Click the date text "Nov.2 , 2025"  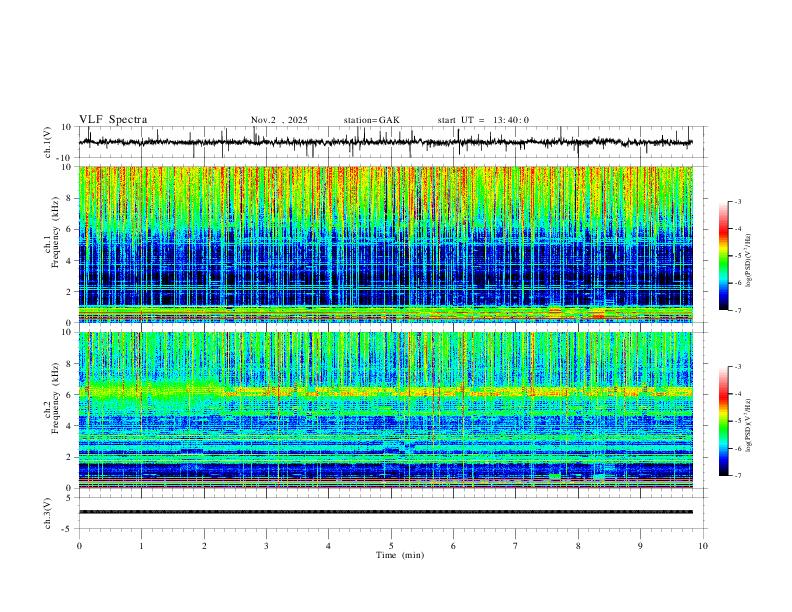[279, 120]
